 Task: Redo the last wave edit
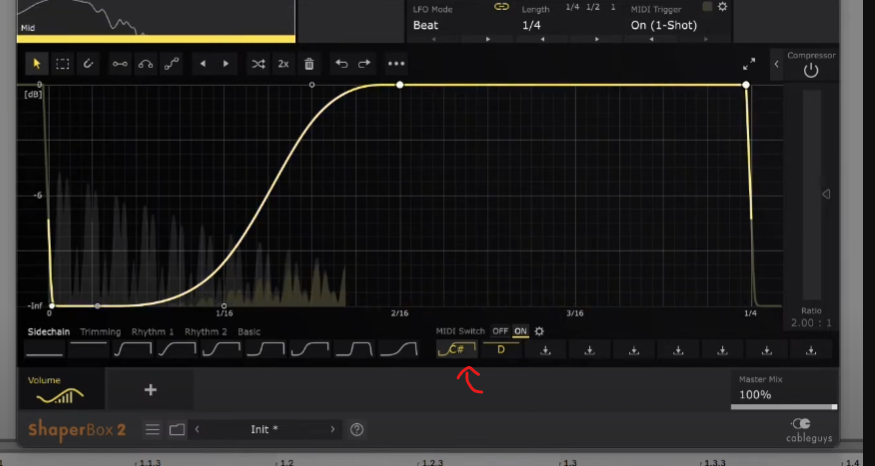click(x=364, y=64)
